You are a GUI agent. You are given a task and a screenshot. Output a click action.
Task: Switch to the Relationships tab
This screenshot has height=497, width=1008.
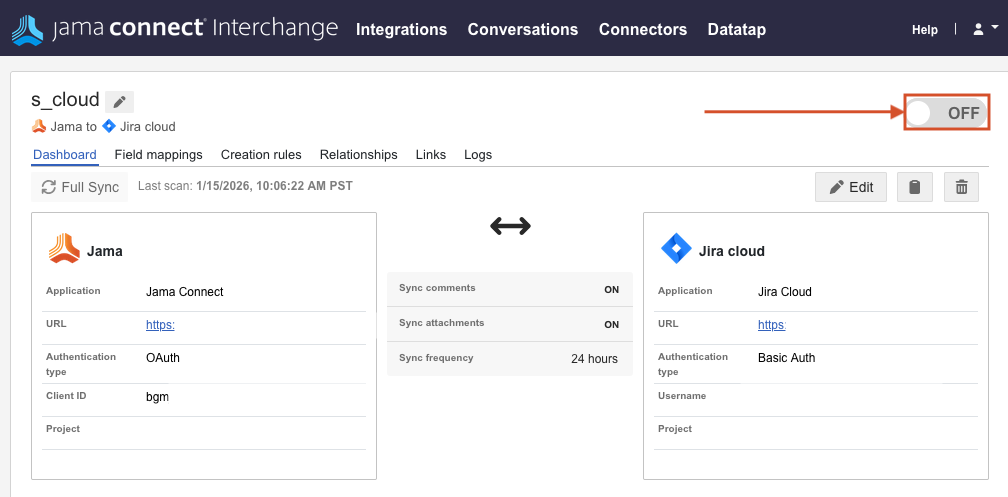pos(359,154)
